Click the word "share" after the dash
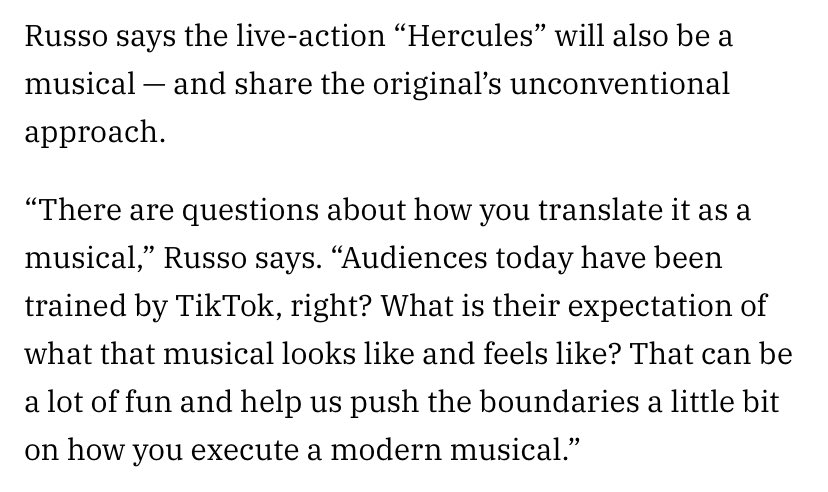 click(273, 84)
